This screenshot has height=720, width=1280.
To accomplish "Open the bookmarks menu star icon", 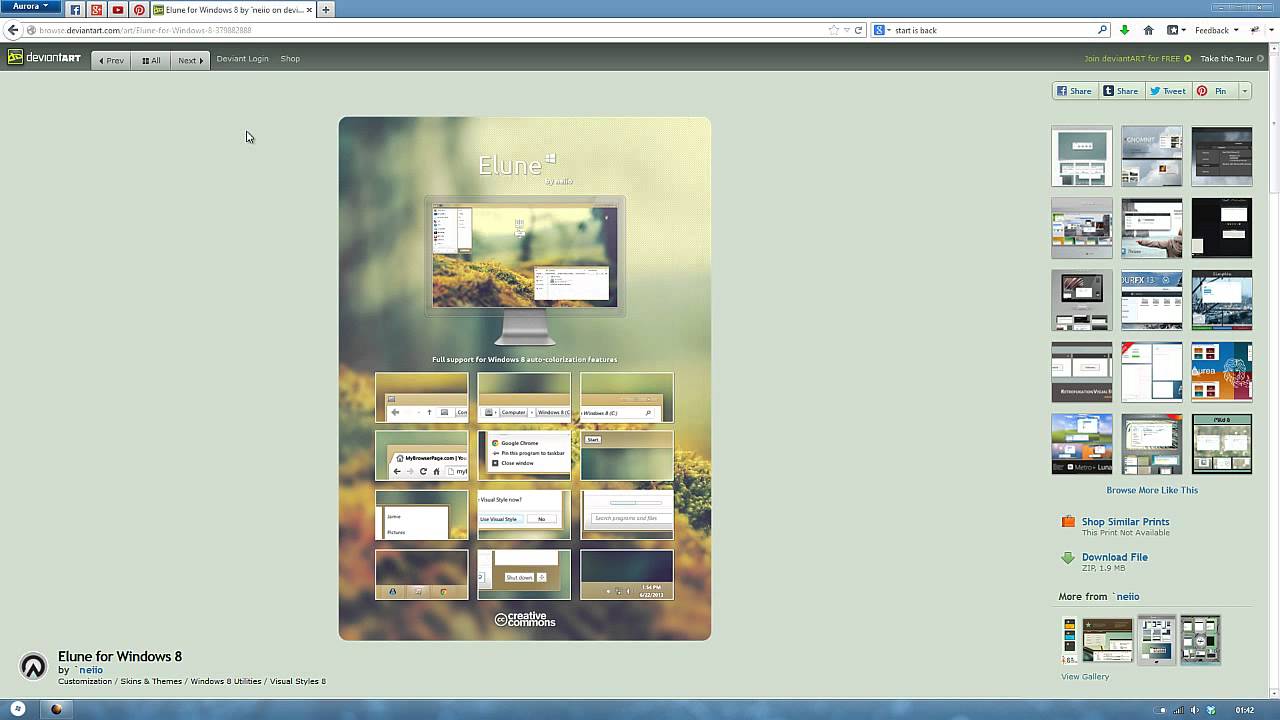I will [x=1175, y=30].
